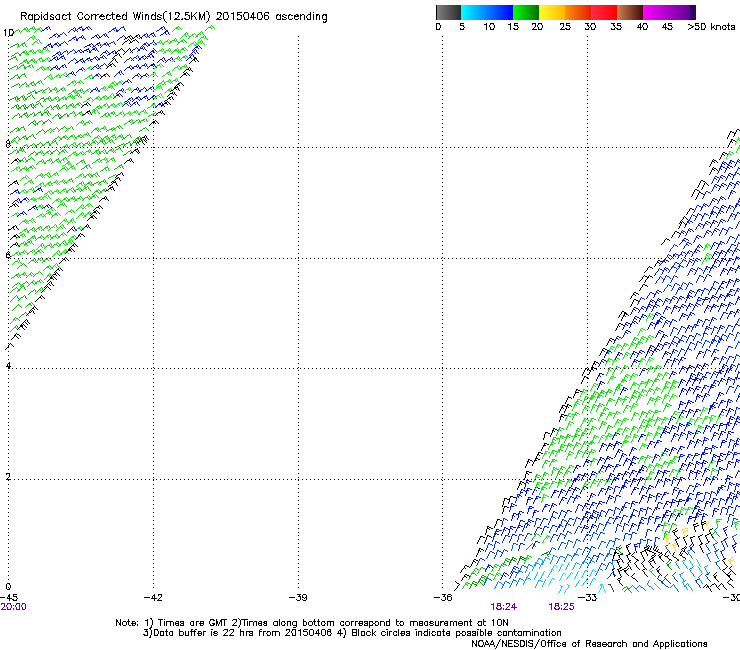The width and height of the screenshot is (740, 650).
Task: Click the swath time label '20:00'
Action: [14, 607]
